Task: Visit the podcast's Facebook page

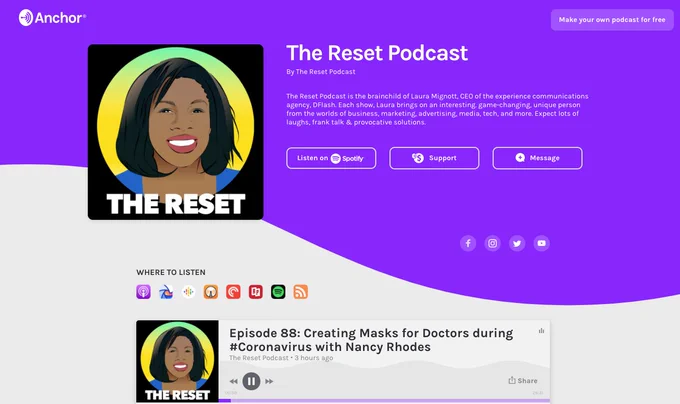Action: pyautogui.click(x=468, y=243)
